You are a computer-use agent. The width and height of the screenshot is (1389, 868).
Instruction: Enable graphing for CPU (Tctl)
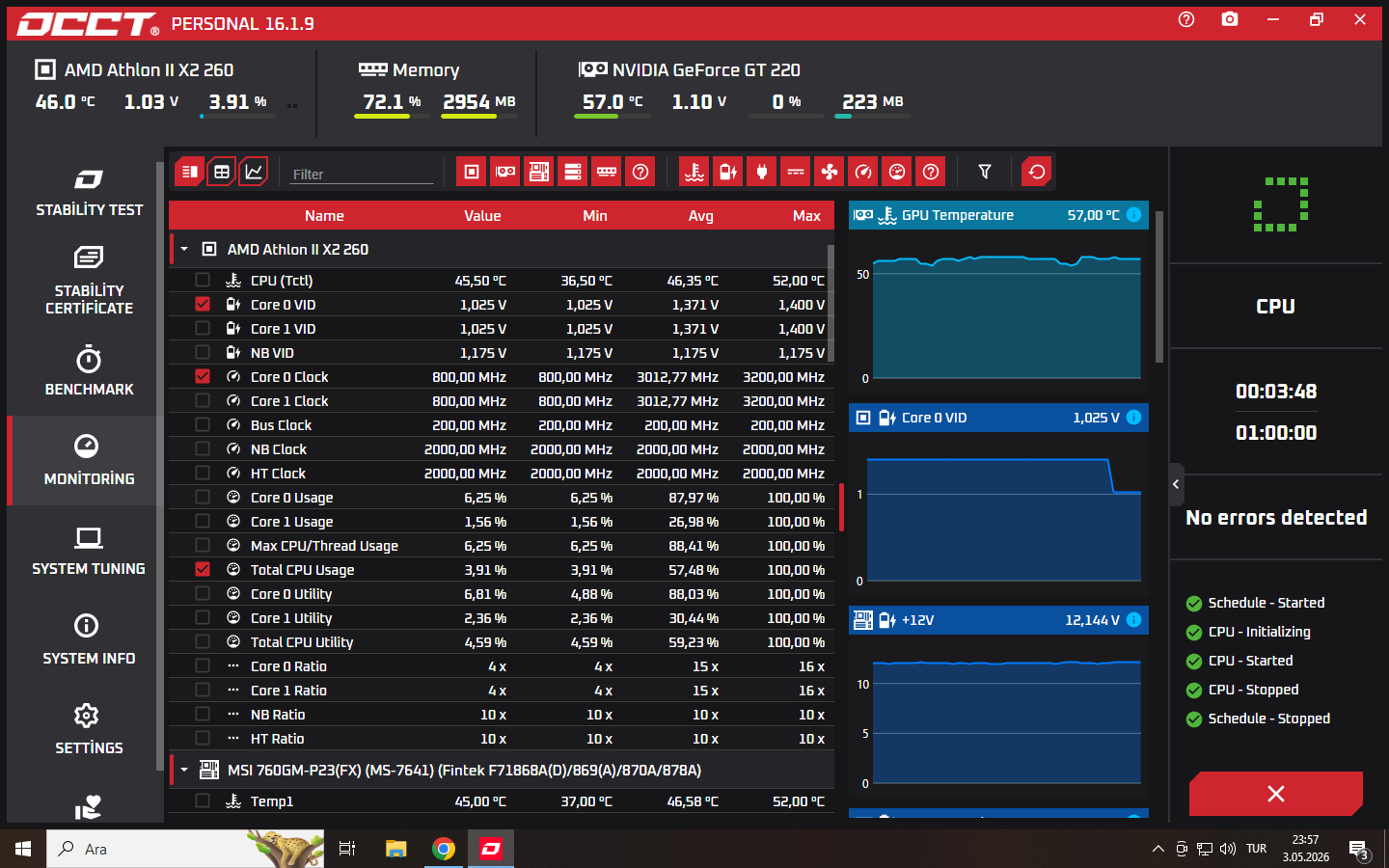(x=203, y=281)
